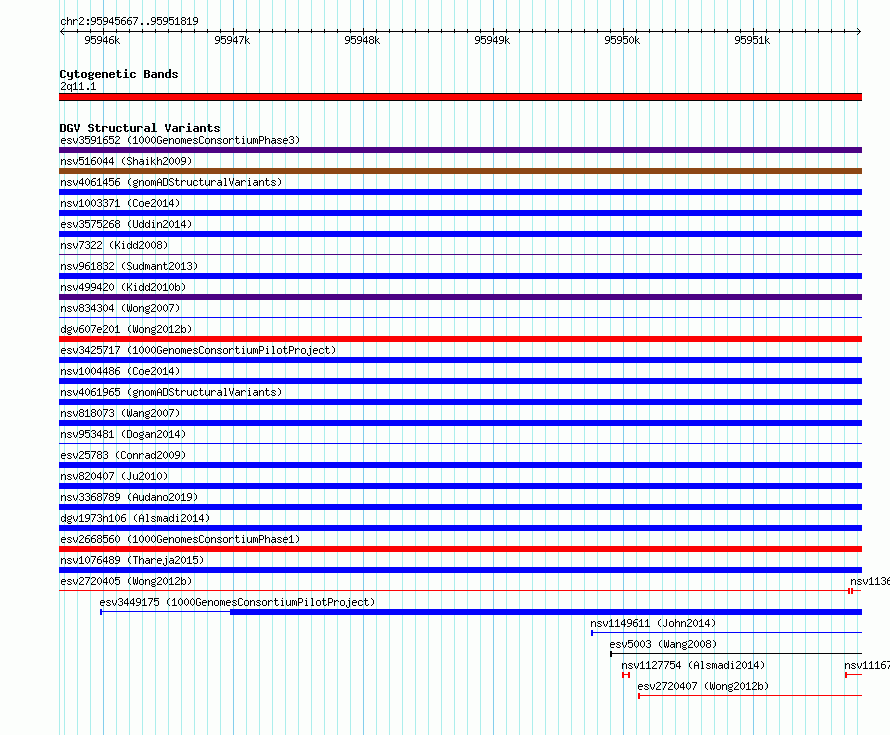Open the nsv1076489 (Thareja2015) label
890x735 pixels.
[x=132, y=560]
